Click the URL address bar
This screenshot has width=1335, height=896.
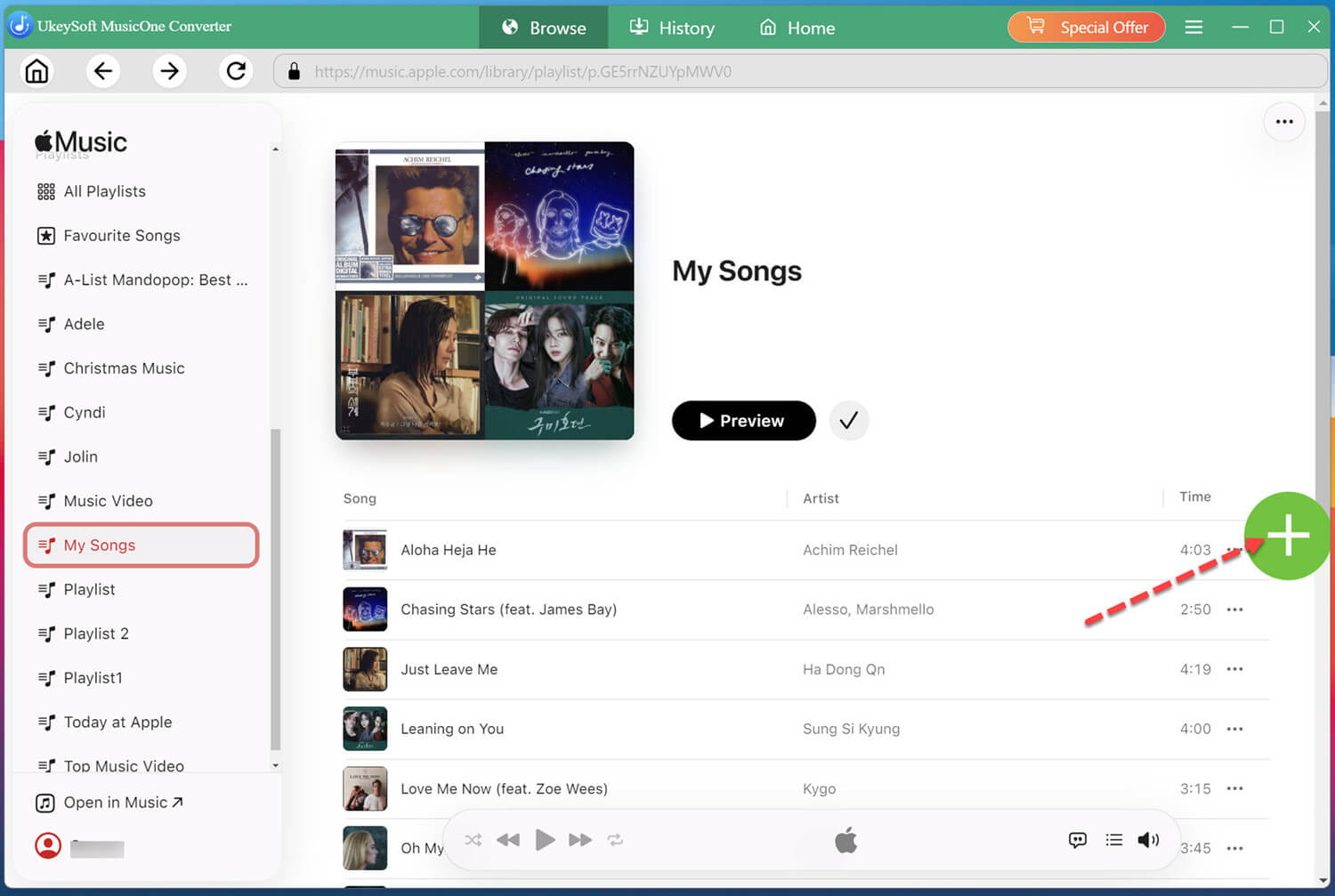801,71
